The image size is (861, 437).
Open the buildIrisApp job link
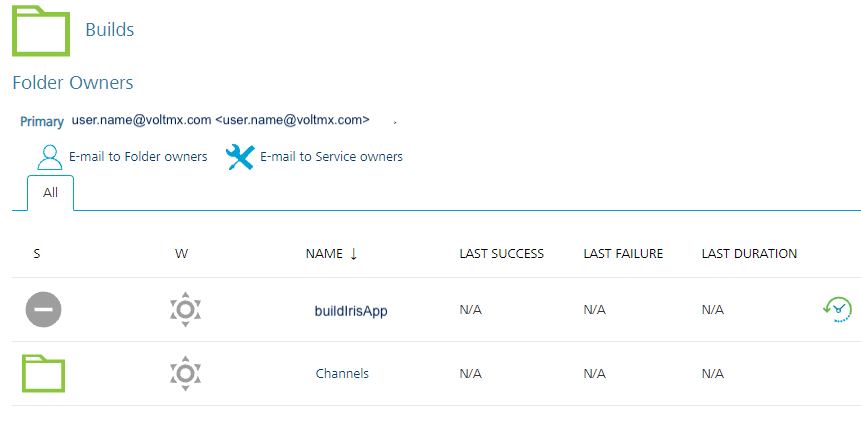pyautogui.click(x=350, y=311)
